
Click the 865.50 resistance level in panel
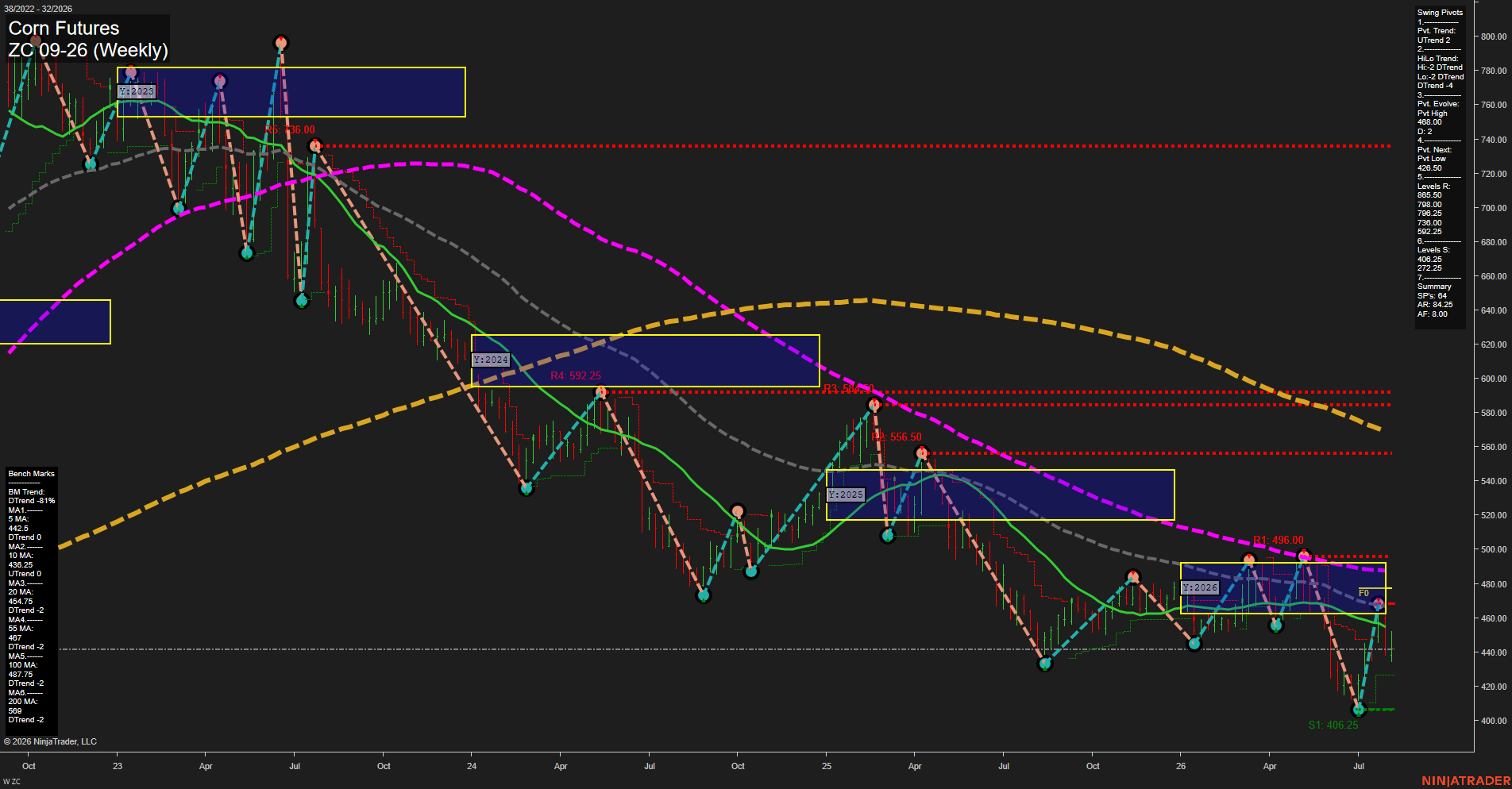tap(1429, 195)
